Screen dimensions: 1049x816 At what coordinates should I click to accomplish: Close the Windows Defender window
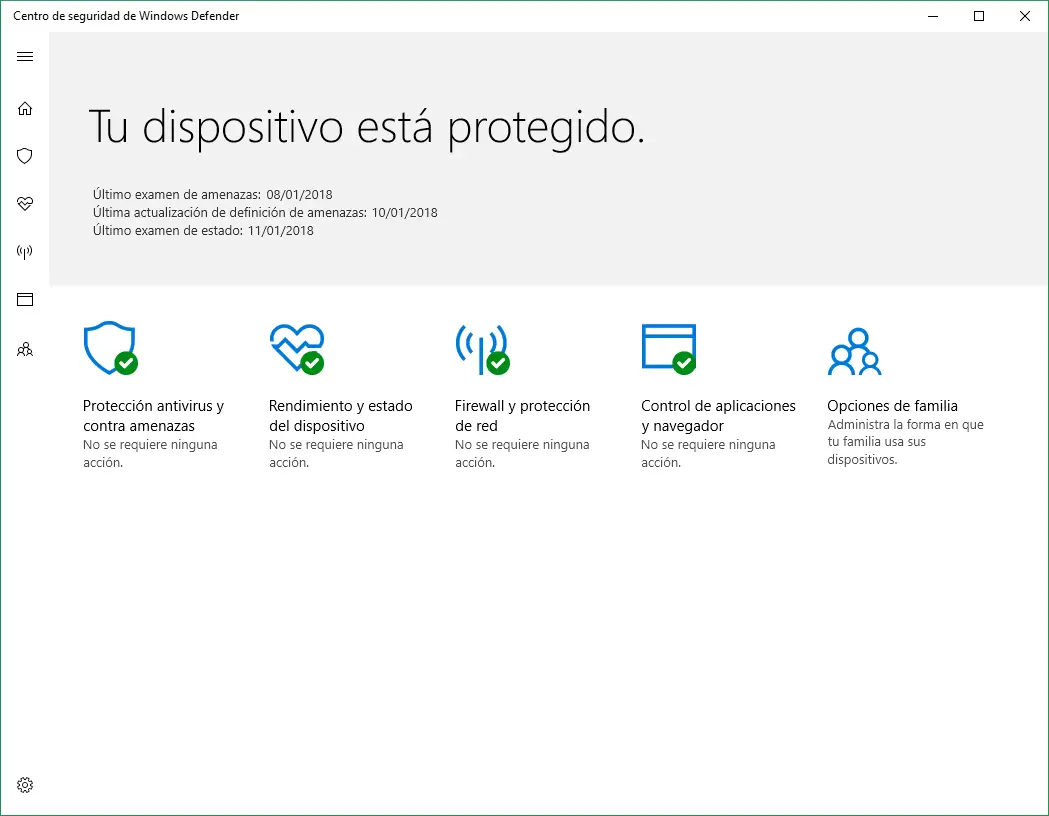pos(1024,16)
